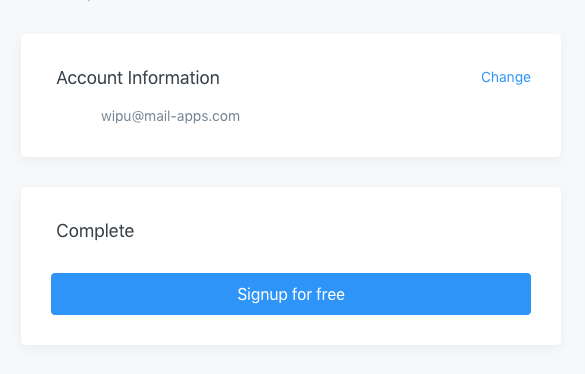
Task: Edit account details via Change
Action: (506, 77)
